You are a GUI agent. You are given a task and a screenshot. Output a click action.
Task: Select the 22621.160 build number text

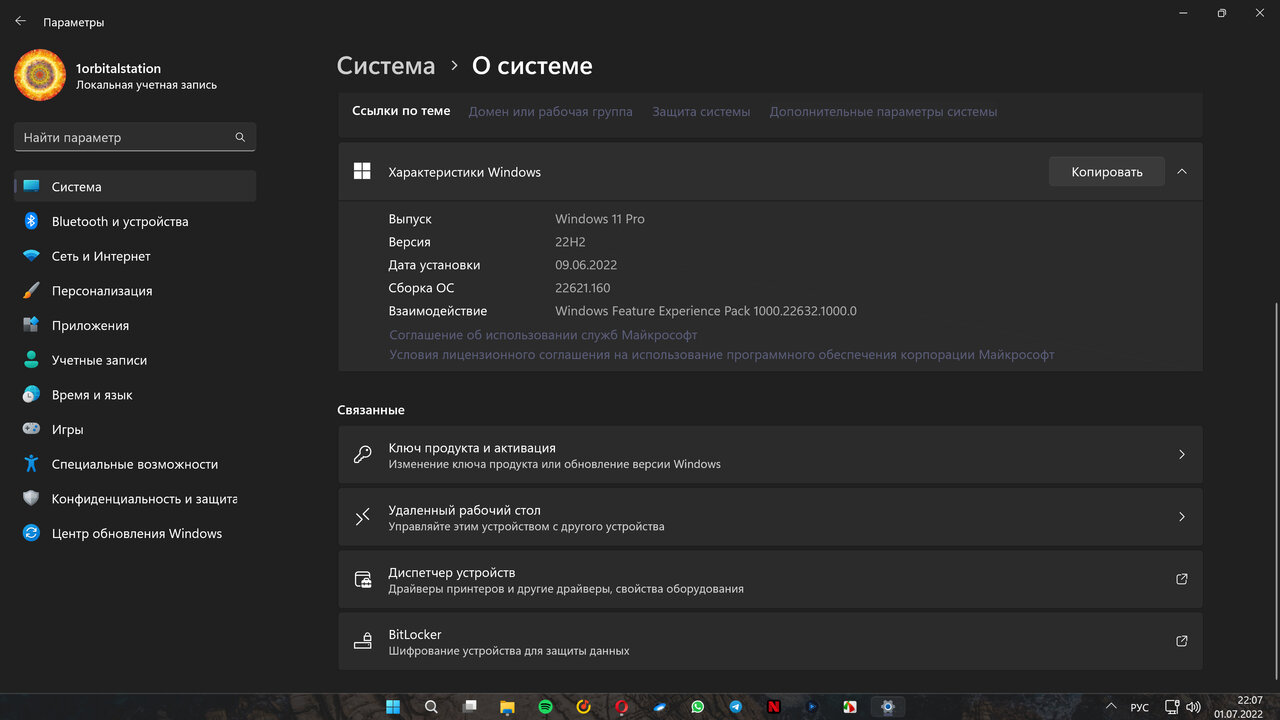coord(583,288)
